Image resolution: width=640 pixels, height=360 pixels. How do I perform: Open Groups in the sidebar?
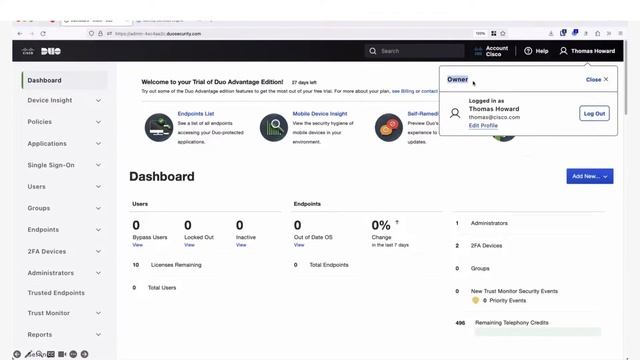39,208
